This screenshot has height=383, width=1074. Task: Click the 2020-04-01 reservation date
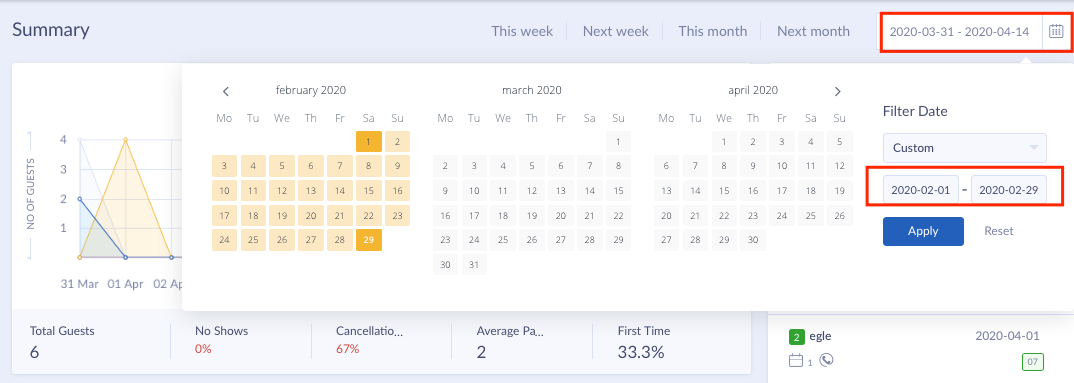[1007, 336]
